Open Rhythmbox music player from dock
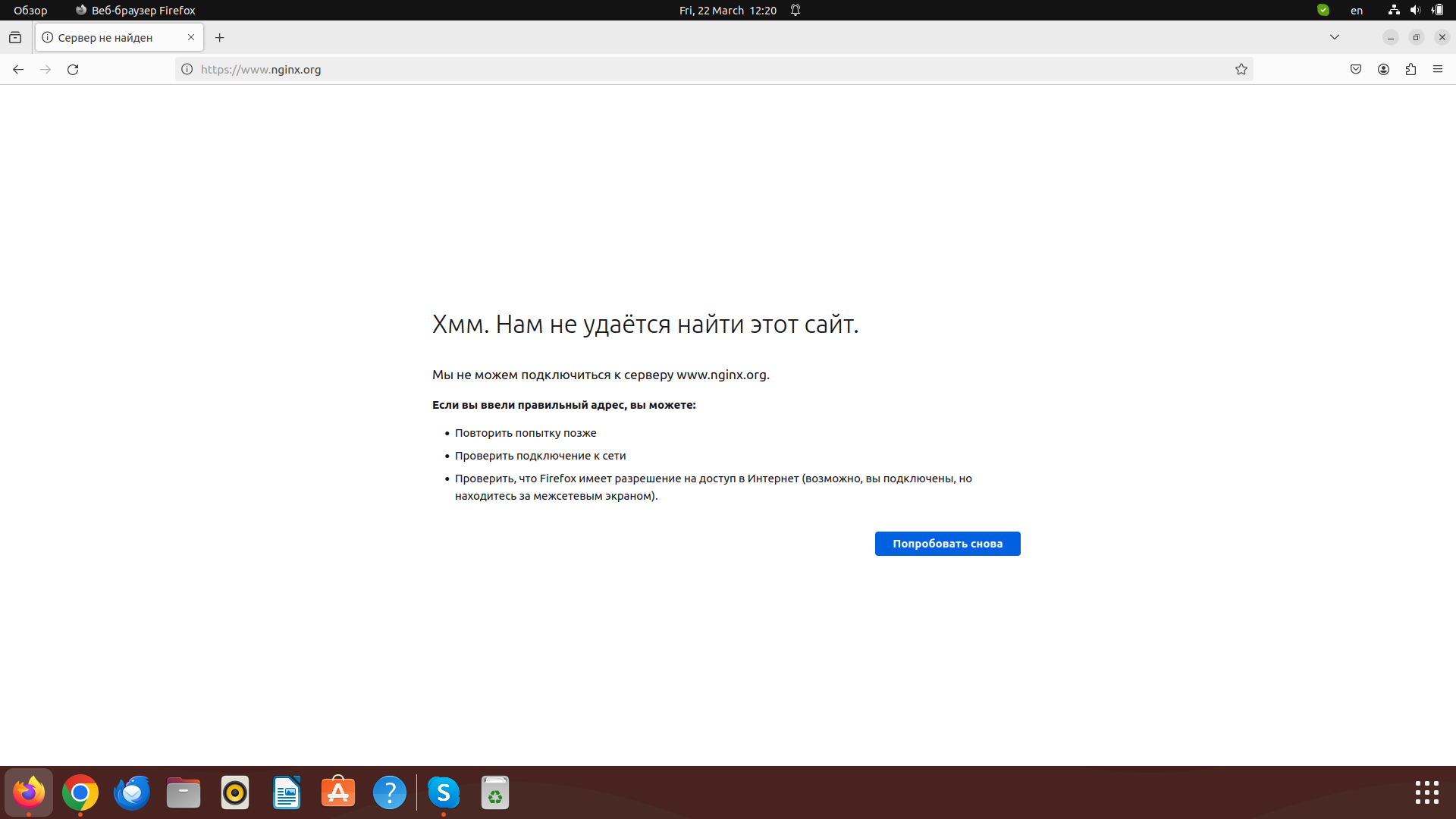 tap(235, 792)
